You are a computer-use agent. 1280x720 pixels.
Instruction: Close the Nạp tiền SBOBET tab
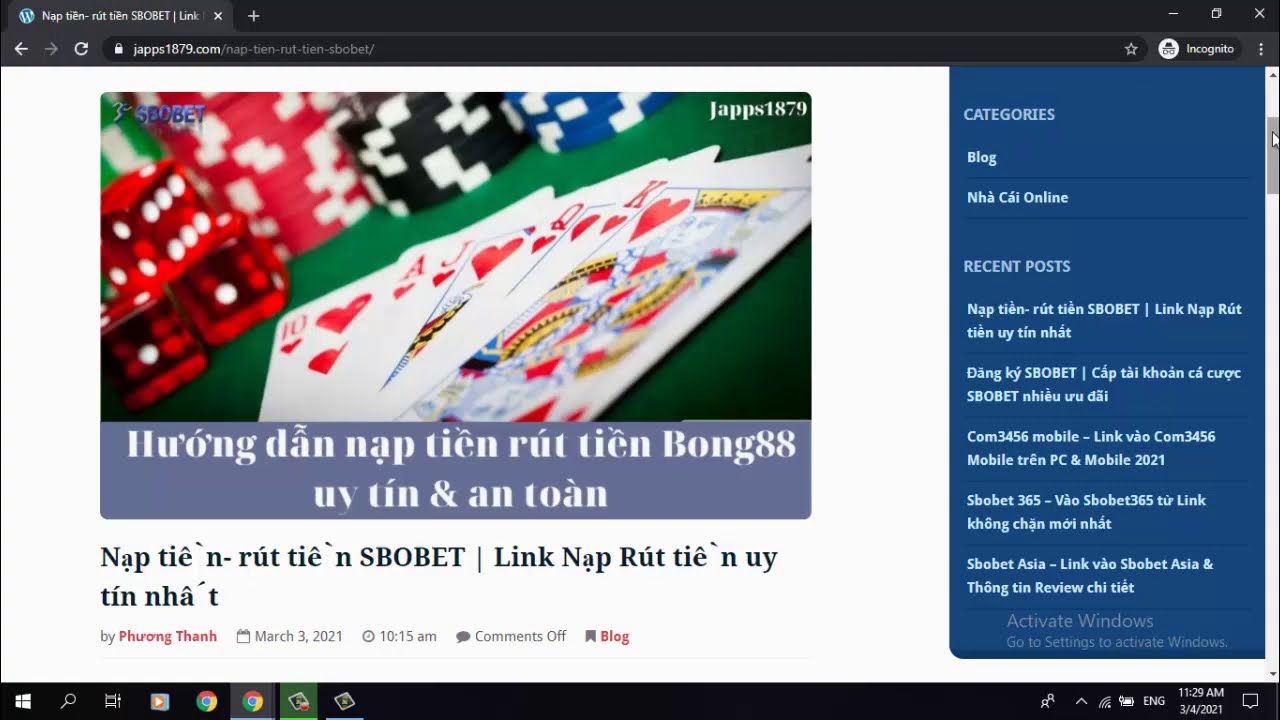tap(218, 16)
